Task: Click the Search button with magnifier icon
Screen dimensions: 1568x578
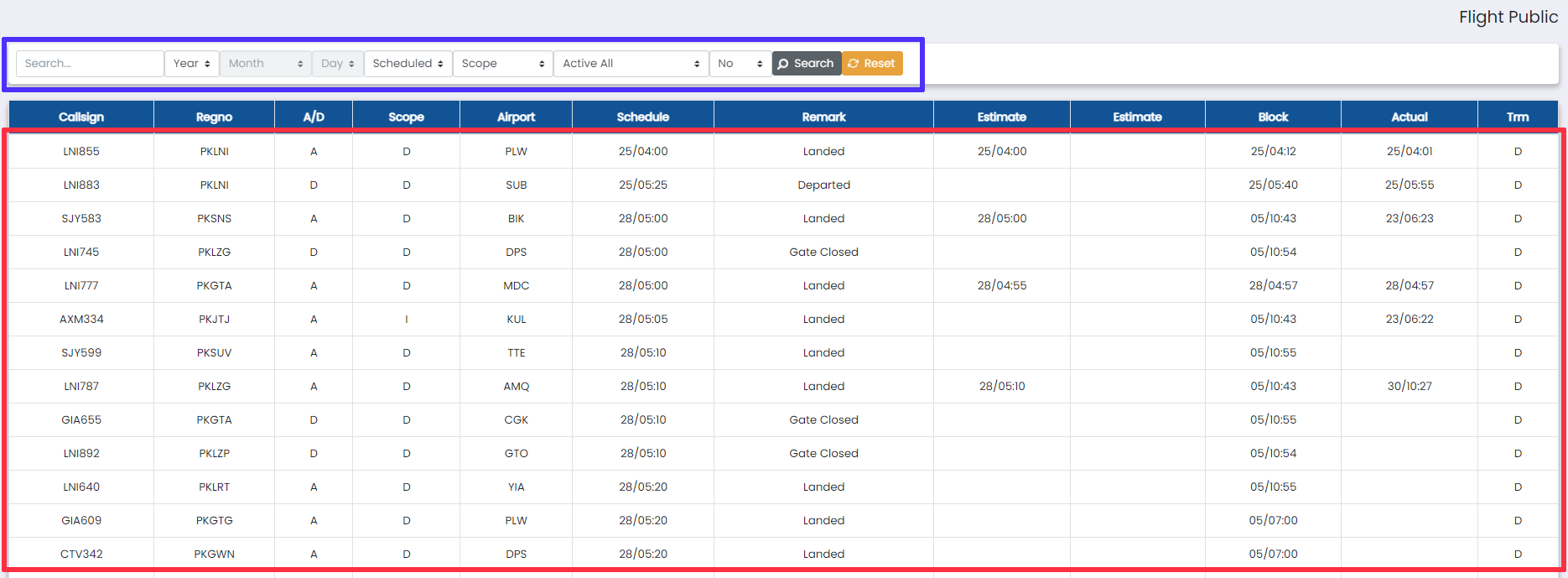Action: [x=807, y=64]
